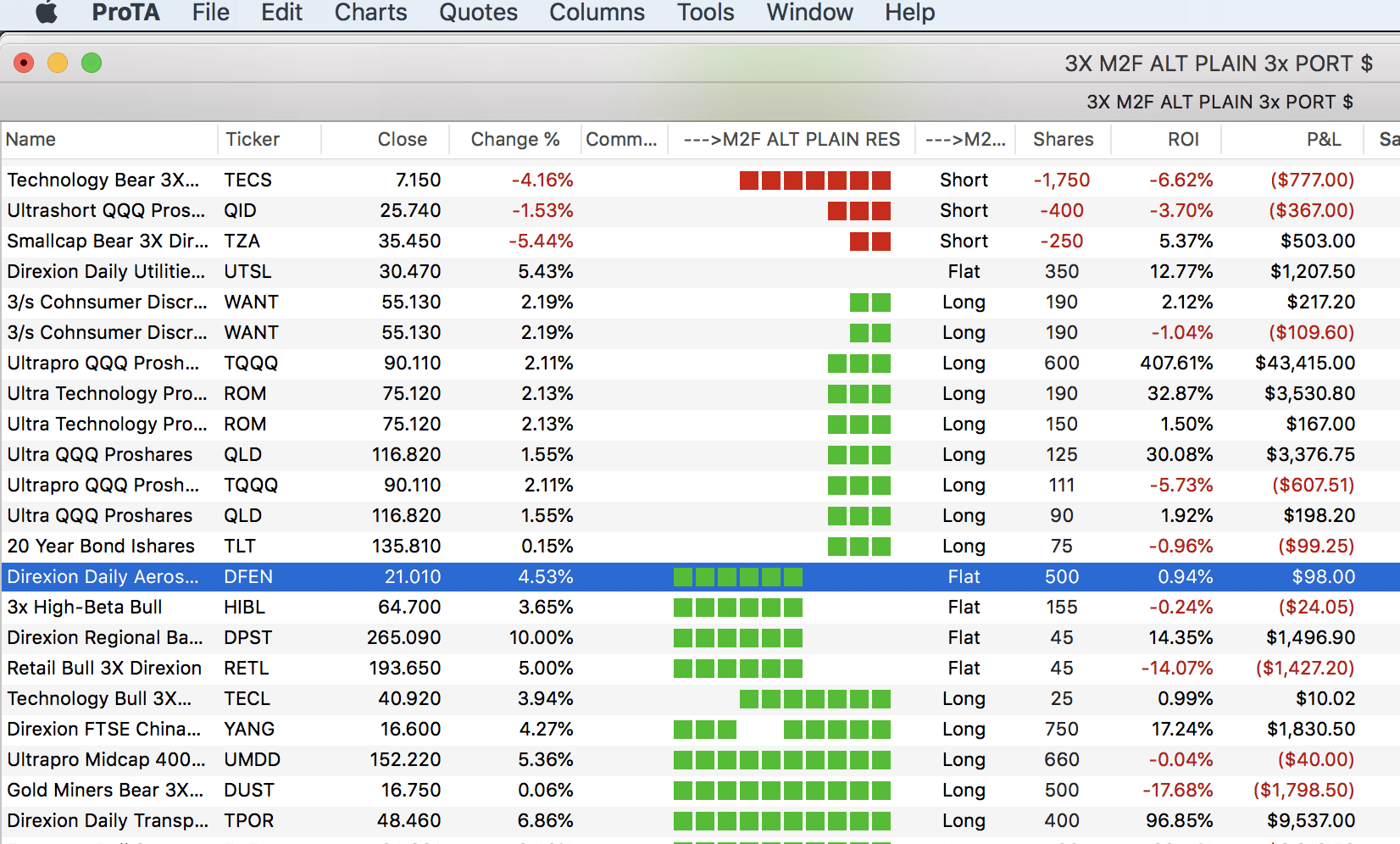Select the Technology Bull 3X row name
This screenshot has width=1400, height=844.
pos(99,699)
